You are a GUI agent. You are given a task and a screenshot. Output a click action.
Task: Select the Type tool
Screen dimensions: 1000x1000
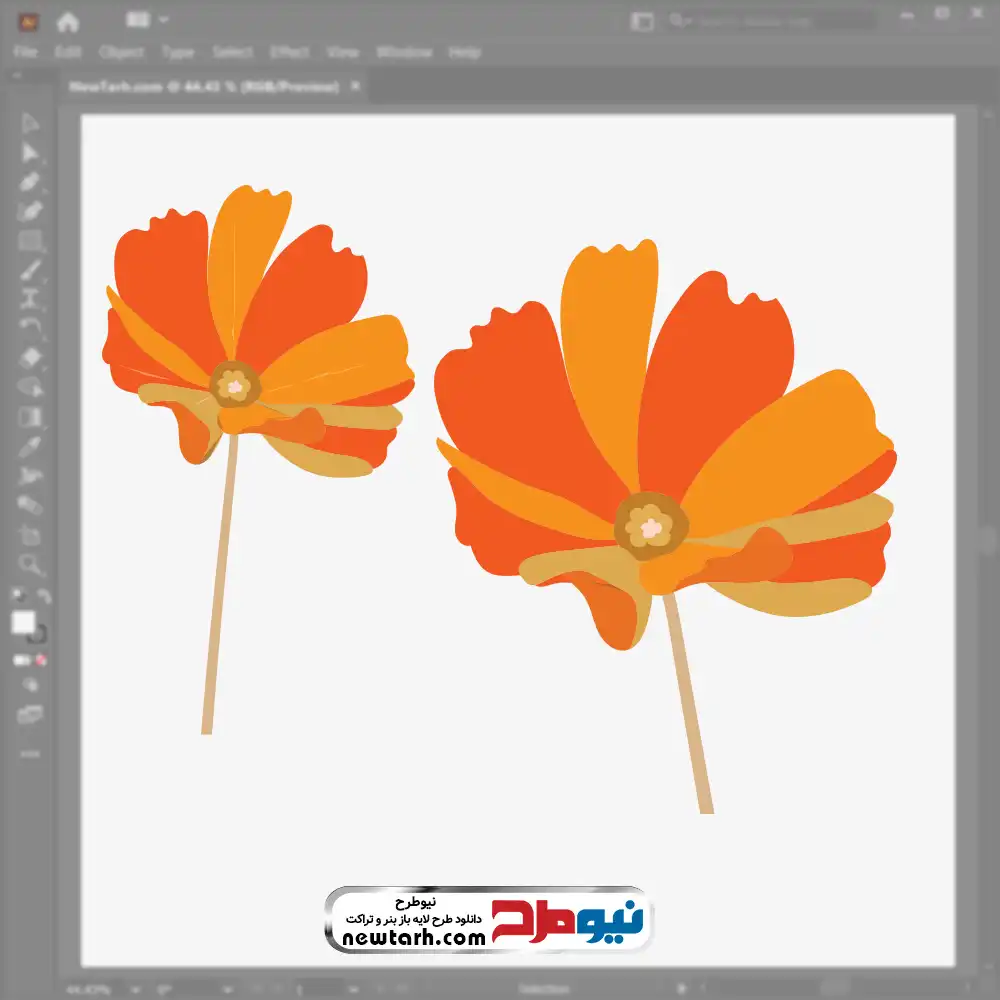(x=30, y=300)
